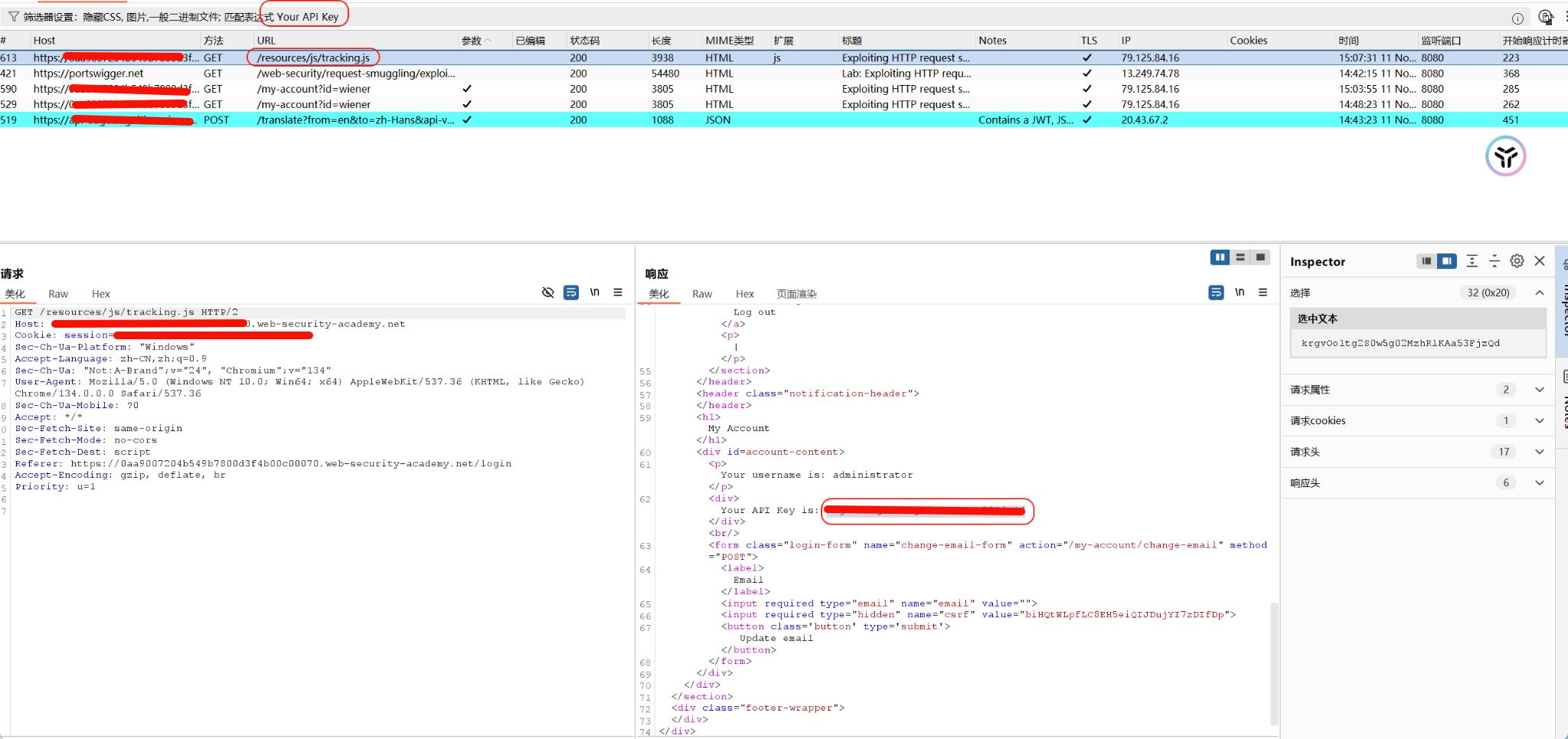The height and width of the screenshot is (739, 1568).
Task: Sort history by the 方法 column
Action: coord(227,41)
